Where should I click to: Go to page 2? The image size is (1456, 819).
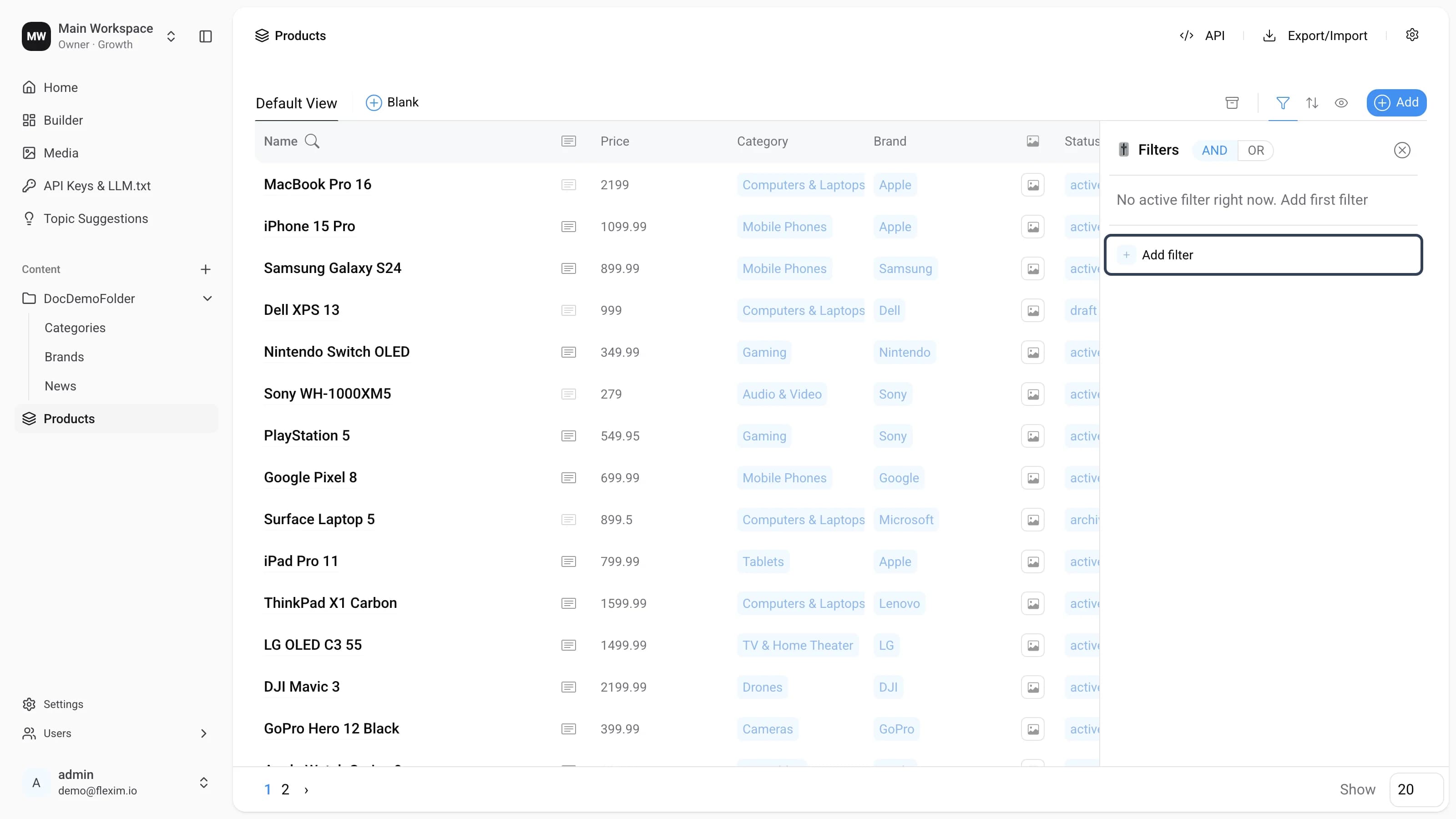(x=285, y=790)
